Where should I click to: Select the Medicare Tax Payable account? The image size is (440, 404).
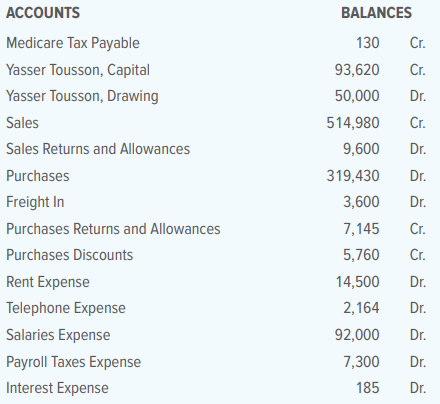73,43
